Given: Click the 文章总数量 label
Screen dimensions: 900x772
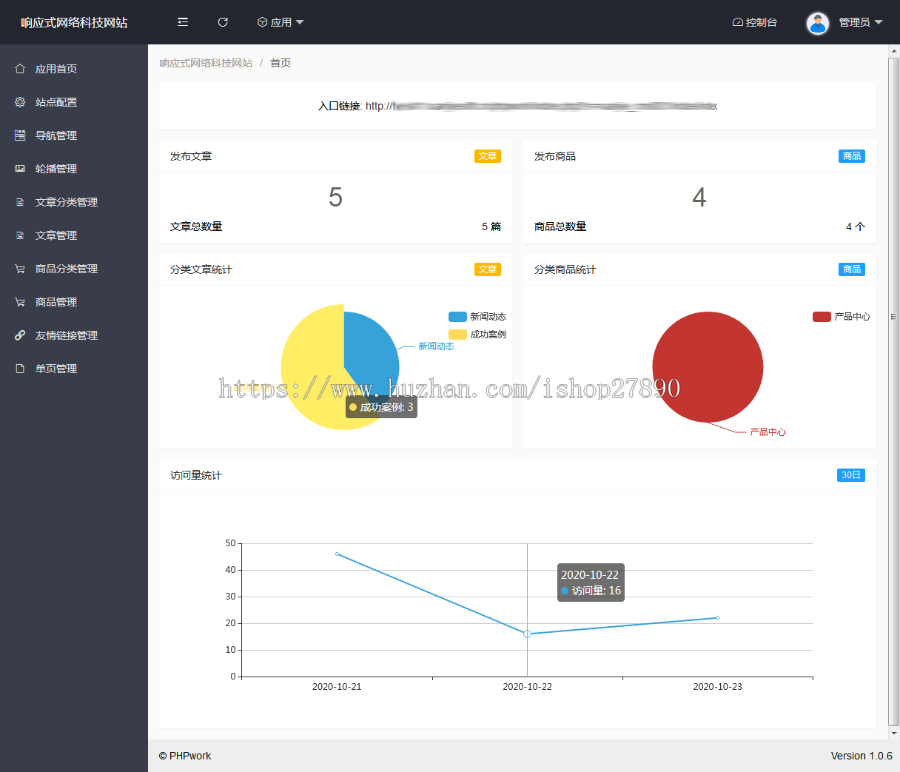Looking at the screenshot, I should tap(196, 227).
